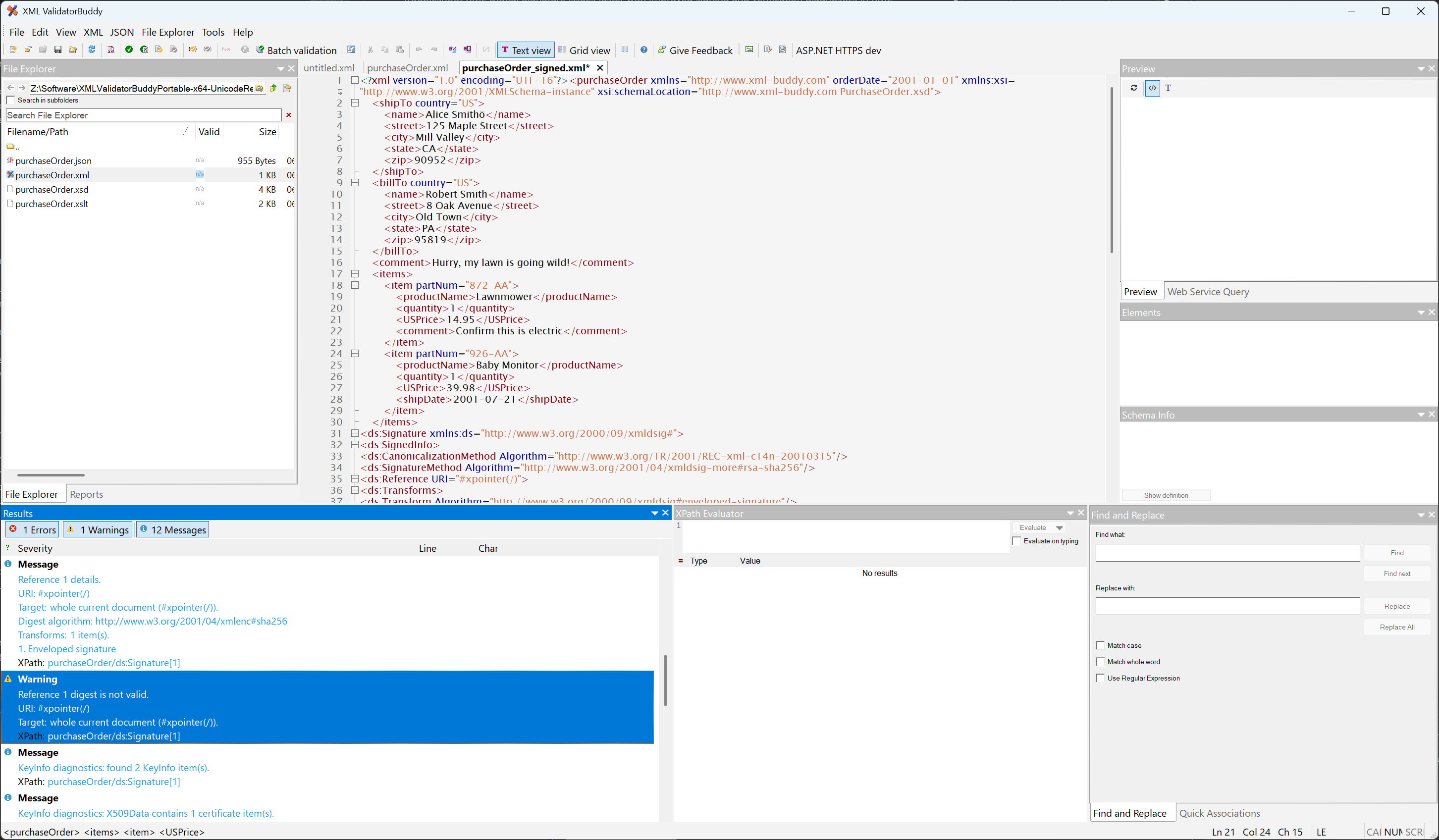
Task: Click the green ASP.NET HTTPS dev server icon
Action: point(749,50)
